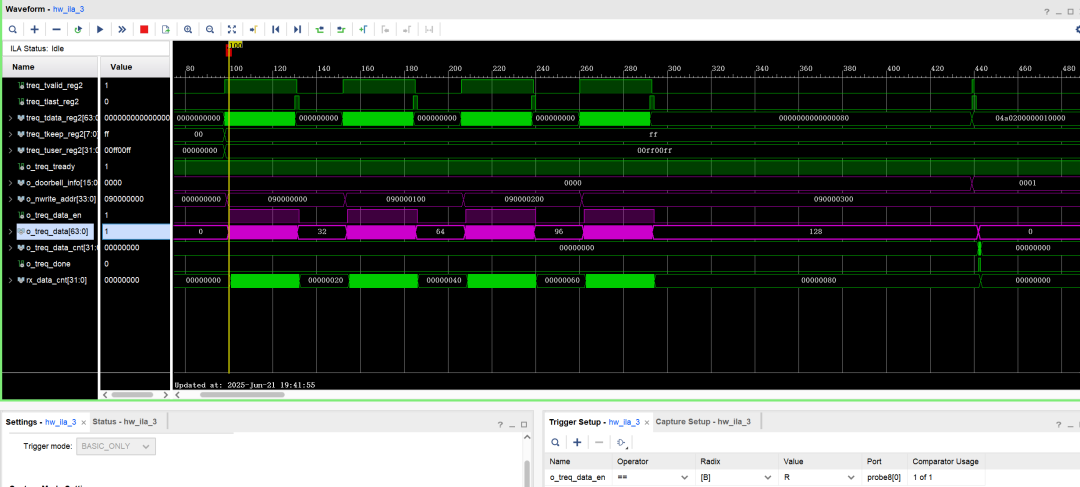This screenshot has height=487, width=1080.
Task: Click the waveform toolbar Search icon
Action: (x=12, y=30)
